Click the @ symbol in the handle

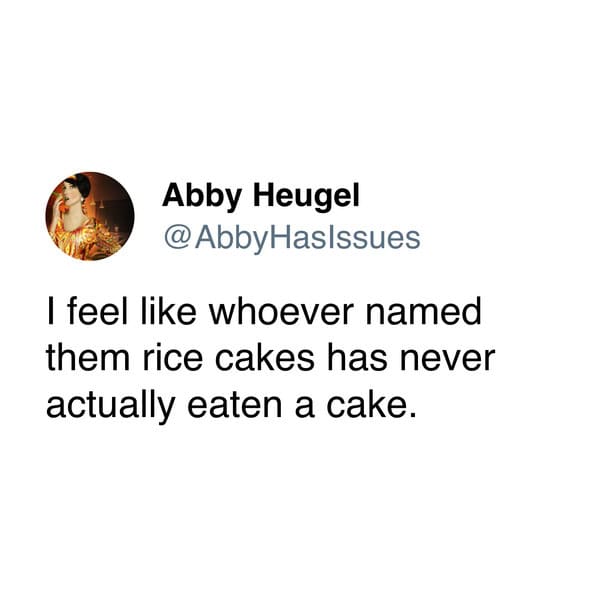click(178, 238)
